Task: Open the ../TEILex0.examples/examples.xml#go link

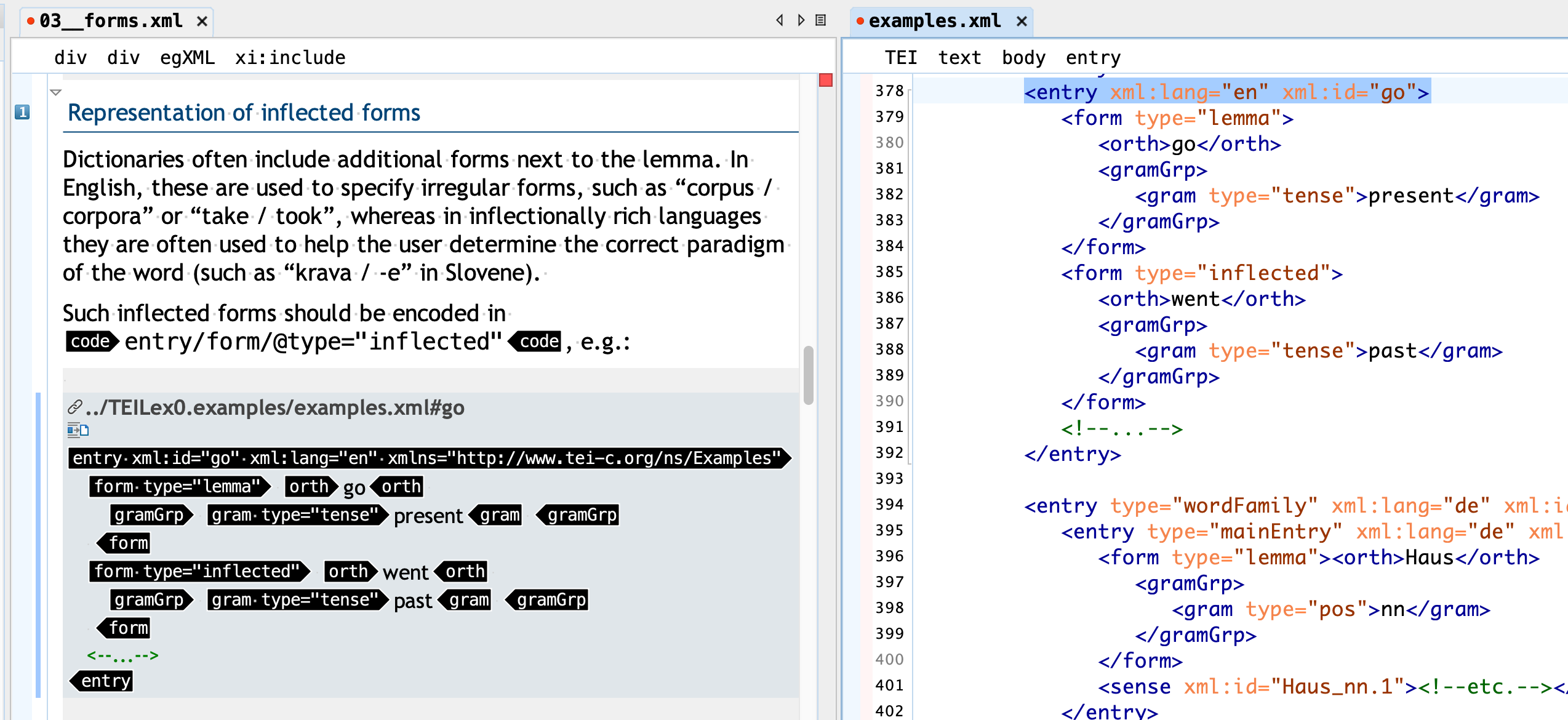Action: pos(274,407)
